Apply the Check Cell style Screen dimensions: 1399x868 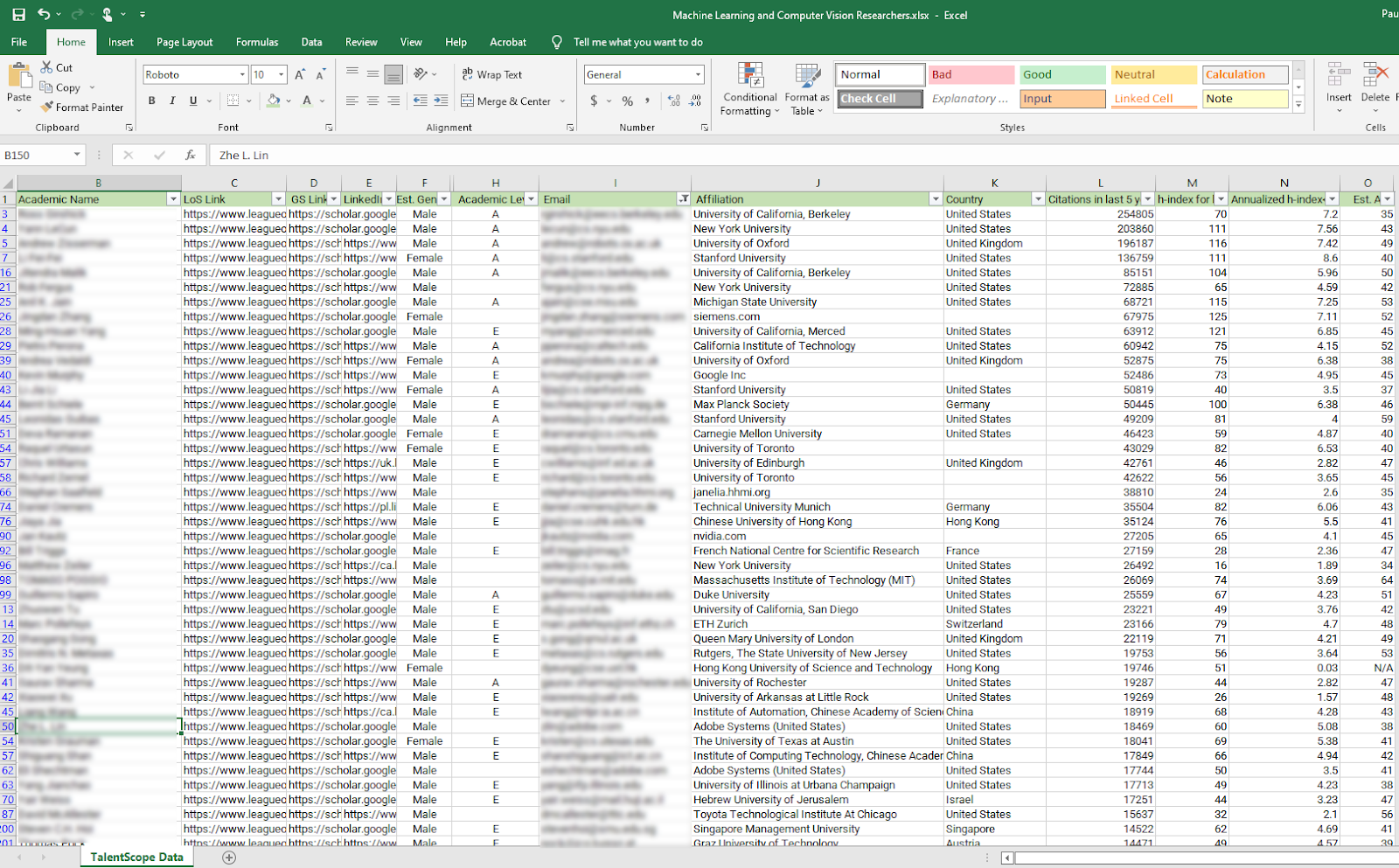[x=879, y=99]
